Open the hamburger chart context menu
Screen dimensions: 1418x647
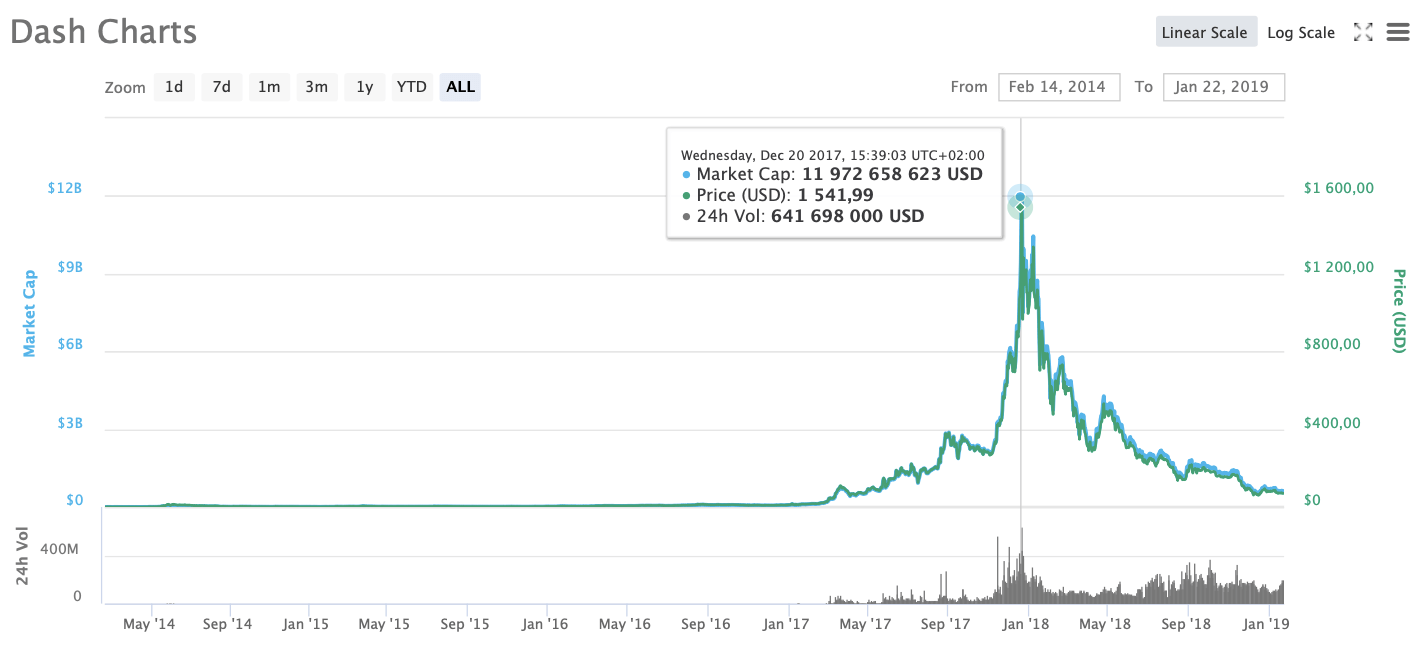tap(1397, 32)
